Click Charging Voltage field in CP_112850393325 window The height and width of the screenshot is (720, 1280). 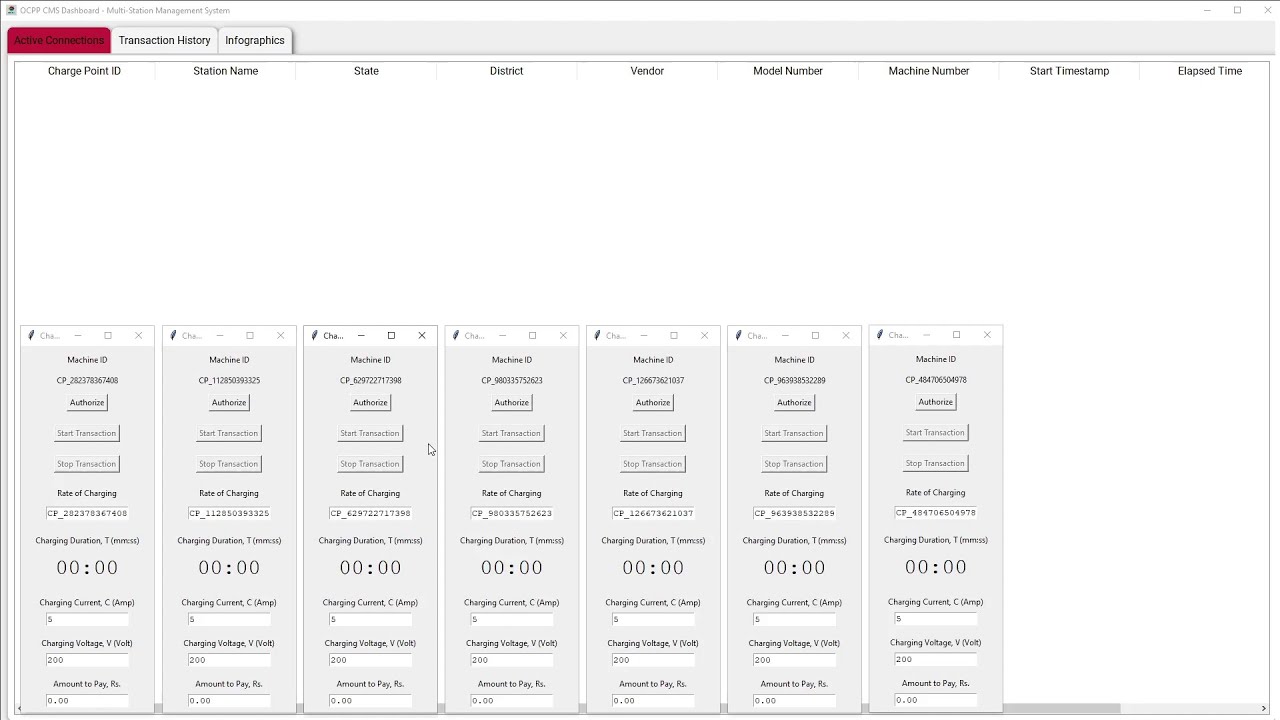pyautogui.click(x=229, y=660)
